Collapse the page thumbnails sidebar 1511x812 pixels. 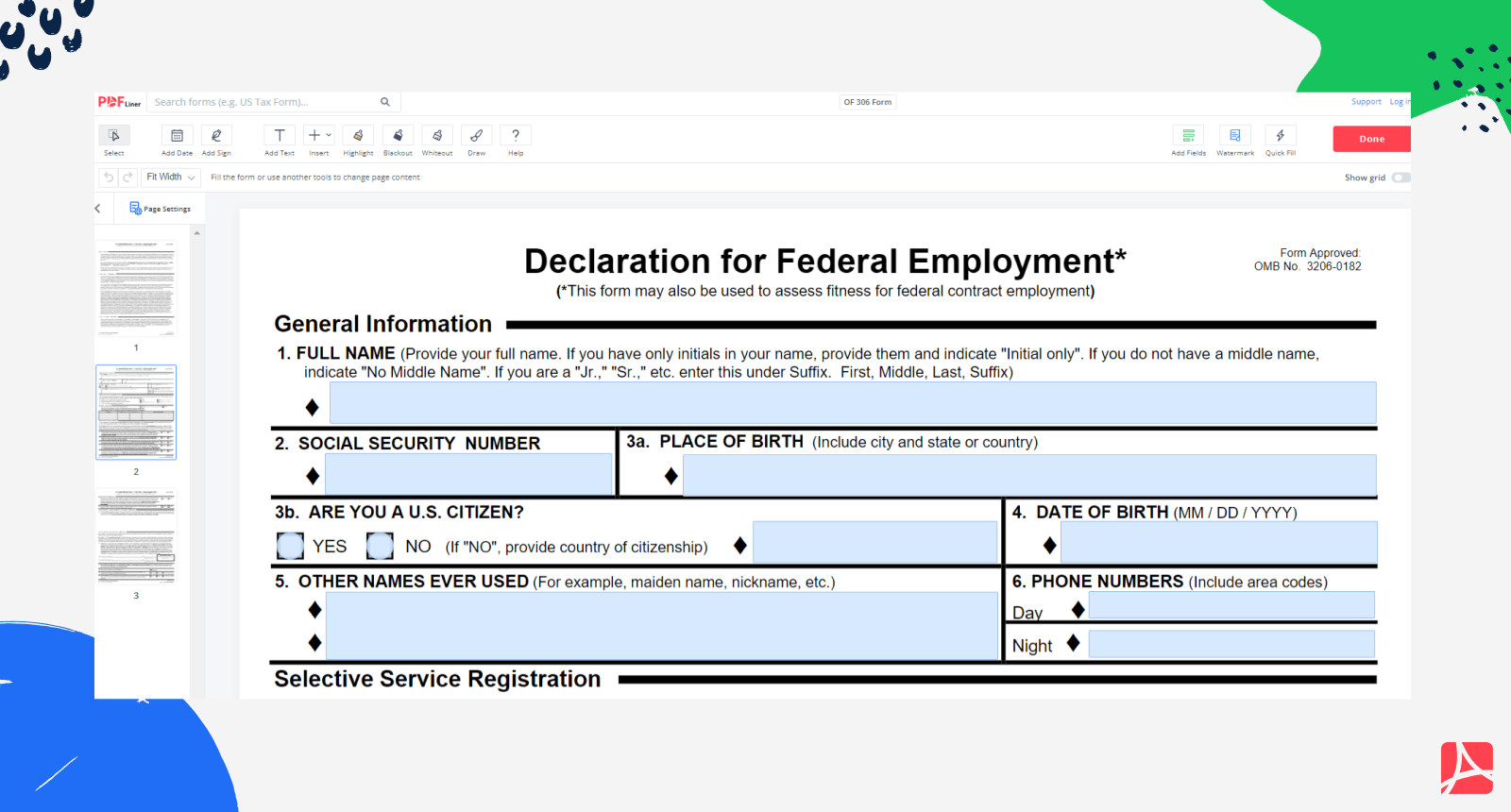(97, 209)
